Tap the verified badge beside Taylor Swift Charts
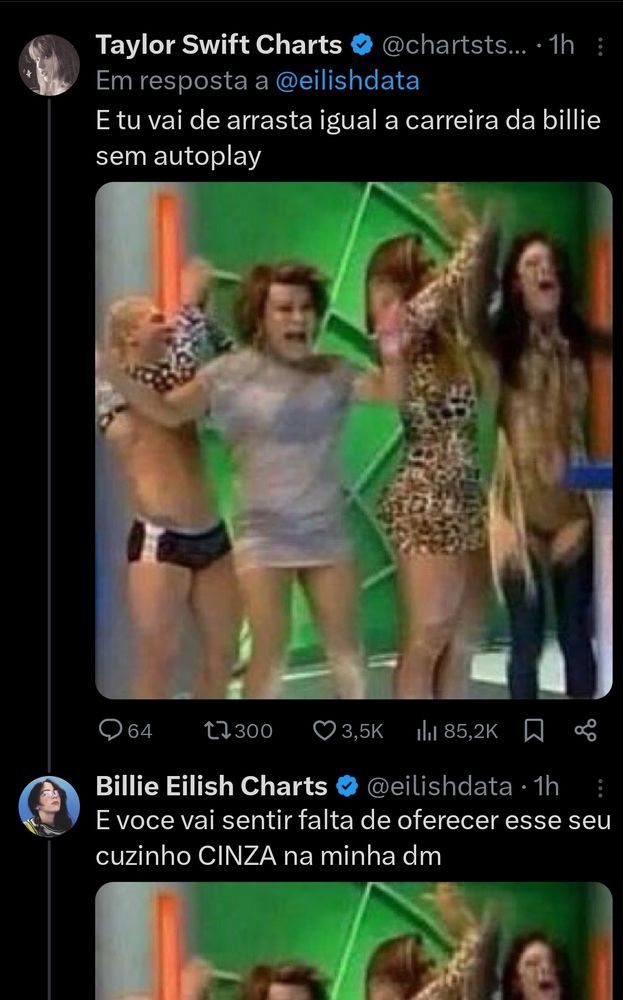623x1000 pixels. point(362,45)
